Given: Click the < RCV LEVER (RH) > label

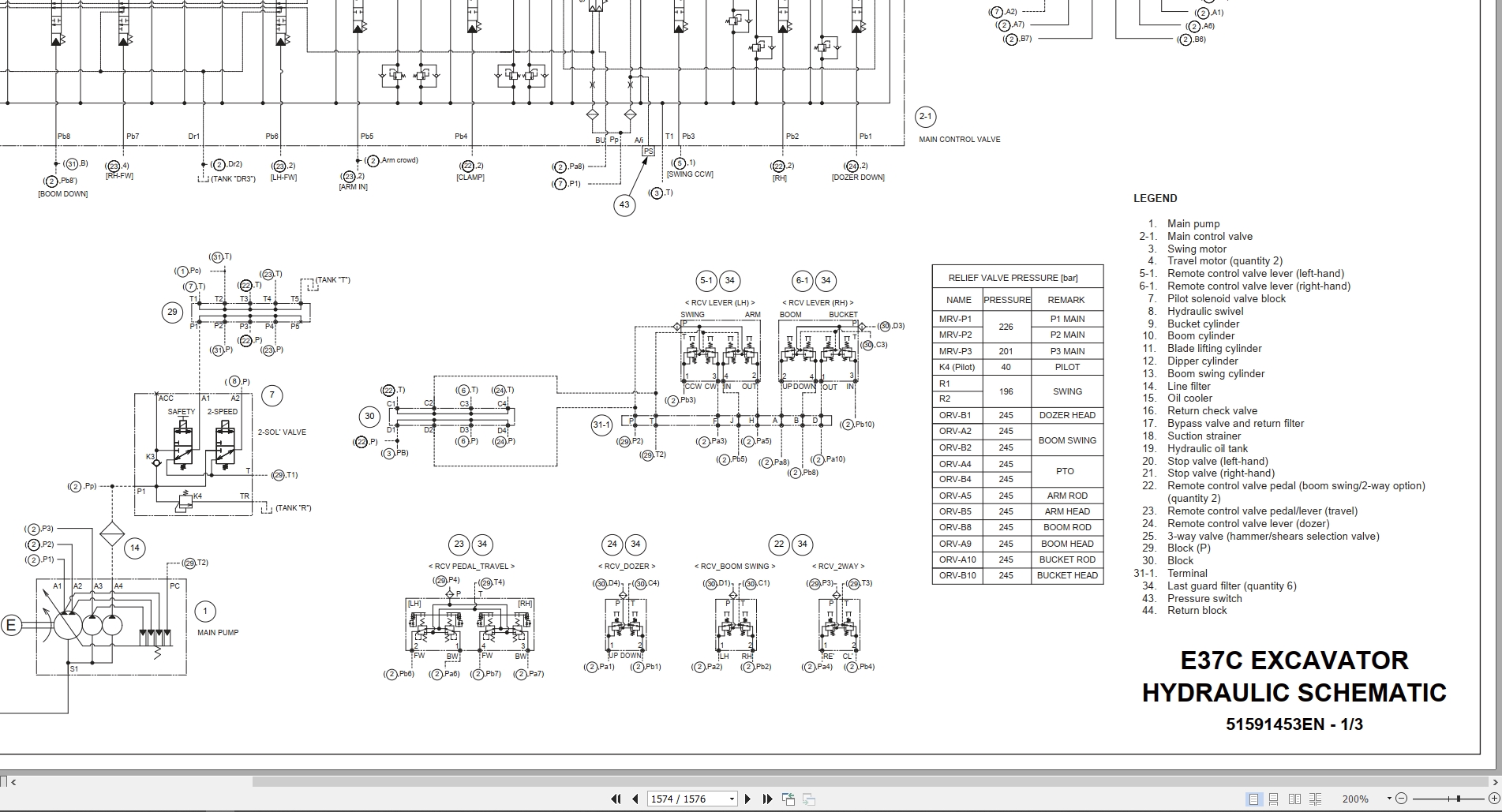Looking at the screenshot, I should pyautogui.click(x=818, y=302).
